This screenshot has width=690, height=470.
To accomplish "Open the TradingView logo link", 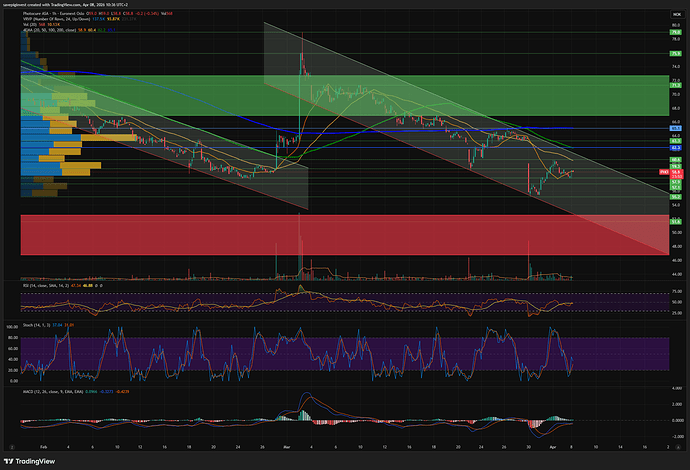I will tap(29, 461).
